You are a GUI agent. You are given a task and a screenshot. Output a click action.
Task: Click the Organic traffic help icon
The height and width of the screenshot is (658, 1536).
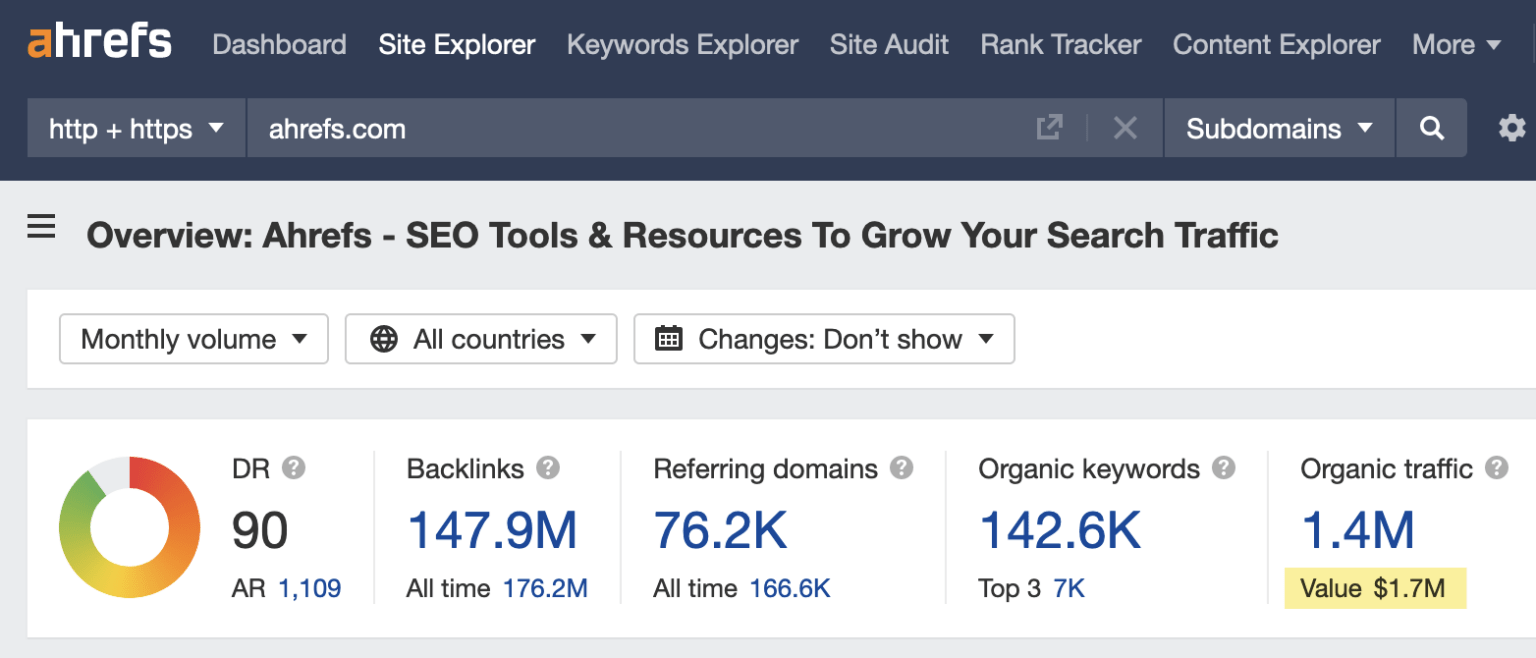point(1497,468)
